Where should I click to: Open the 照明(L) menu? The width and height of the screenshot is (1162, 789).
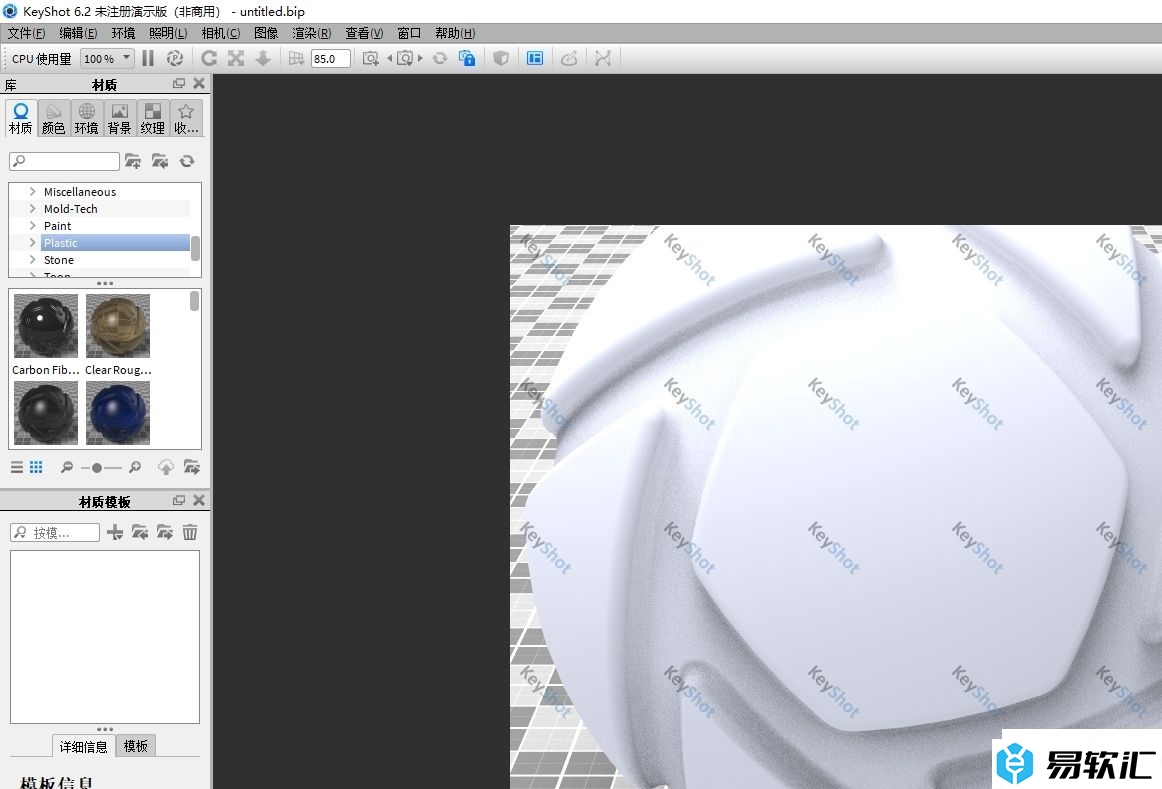(x=168, y=33)
